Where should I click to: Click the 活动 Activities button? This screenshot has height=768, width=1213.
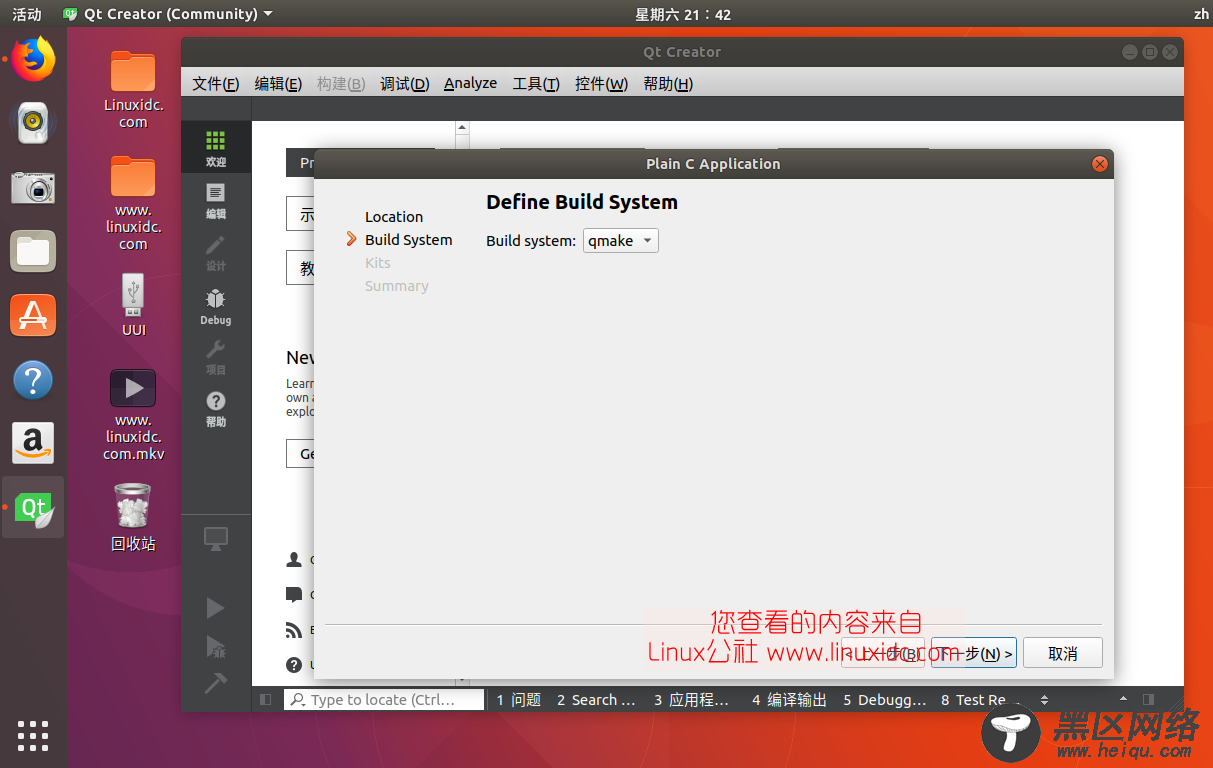pos(27,14)
